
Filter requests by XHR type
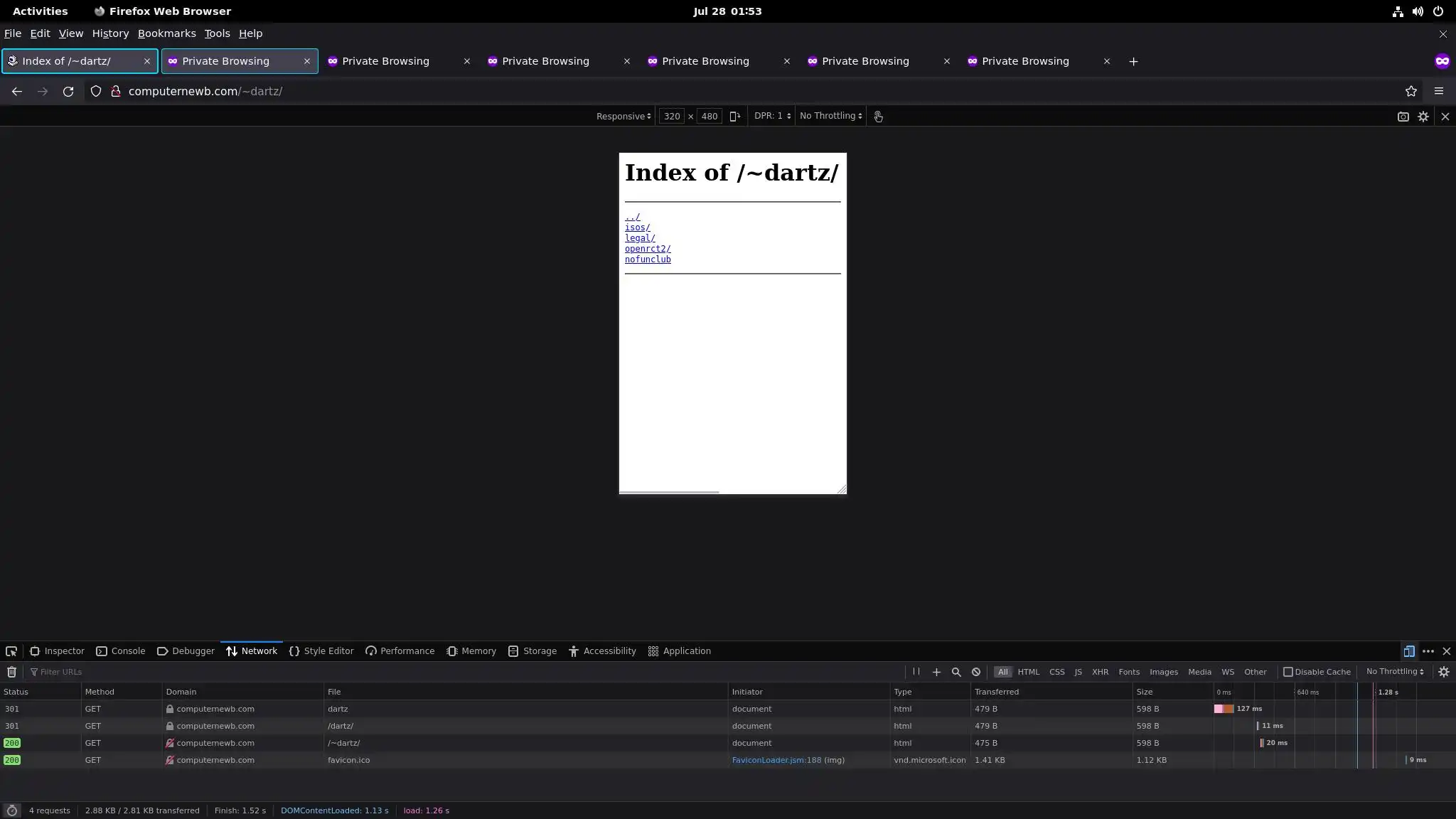pyautogui.click(x=1100, y=672)
